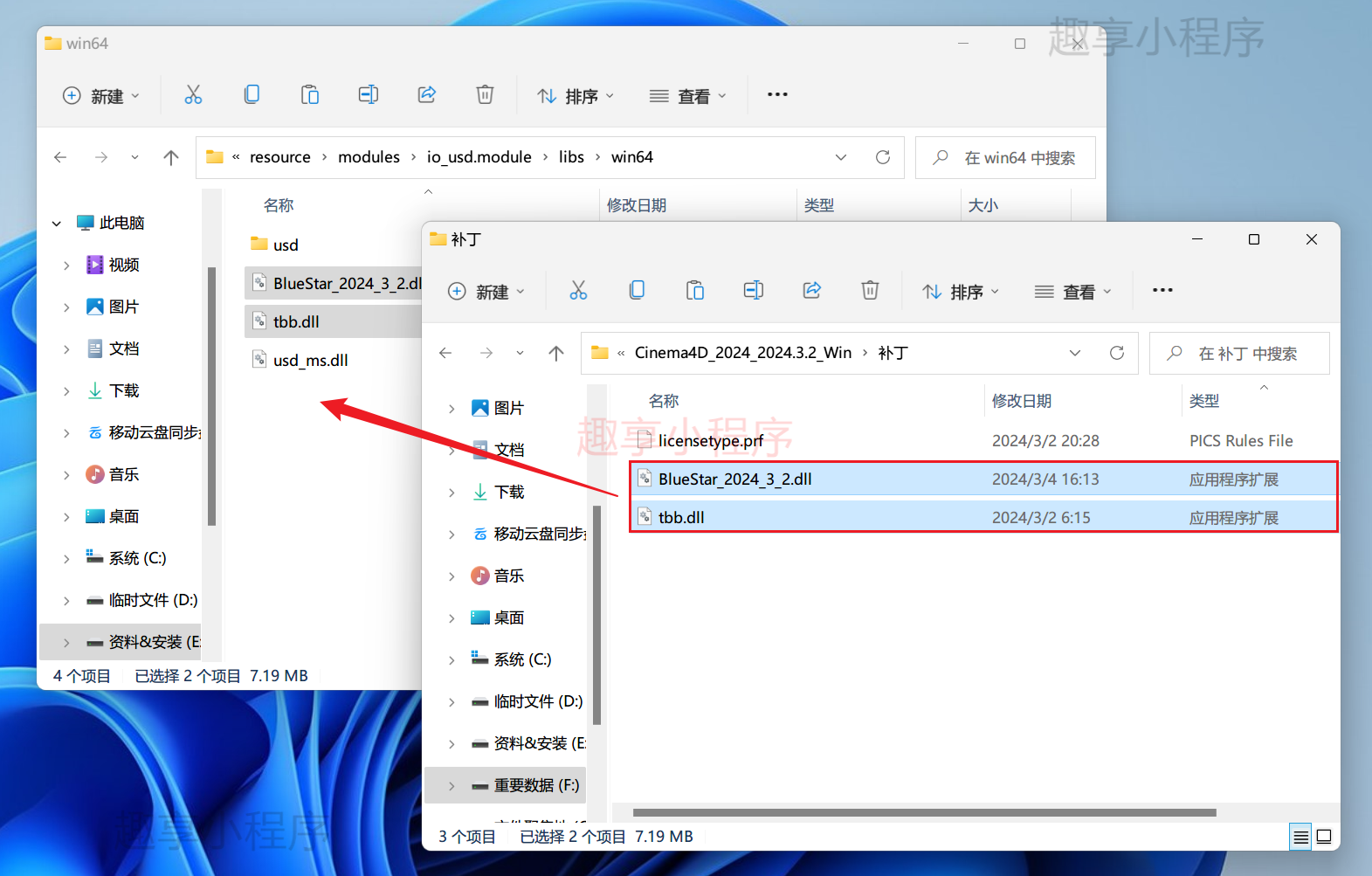Go up one folder in win64 window
Screen dimensions: 1372x876
pyautogui.click(x=171, y=157)
